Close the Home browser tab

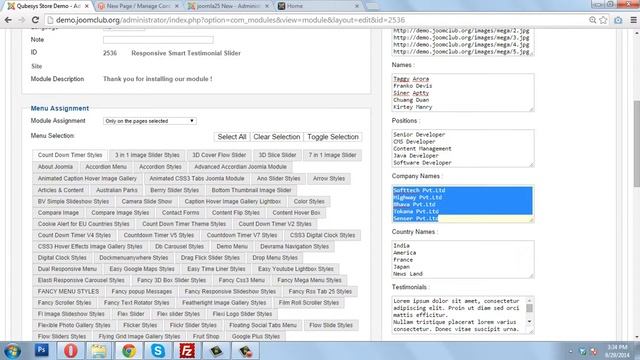[x=357, y=6]
